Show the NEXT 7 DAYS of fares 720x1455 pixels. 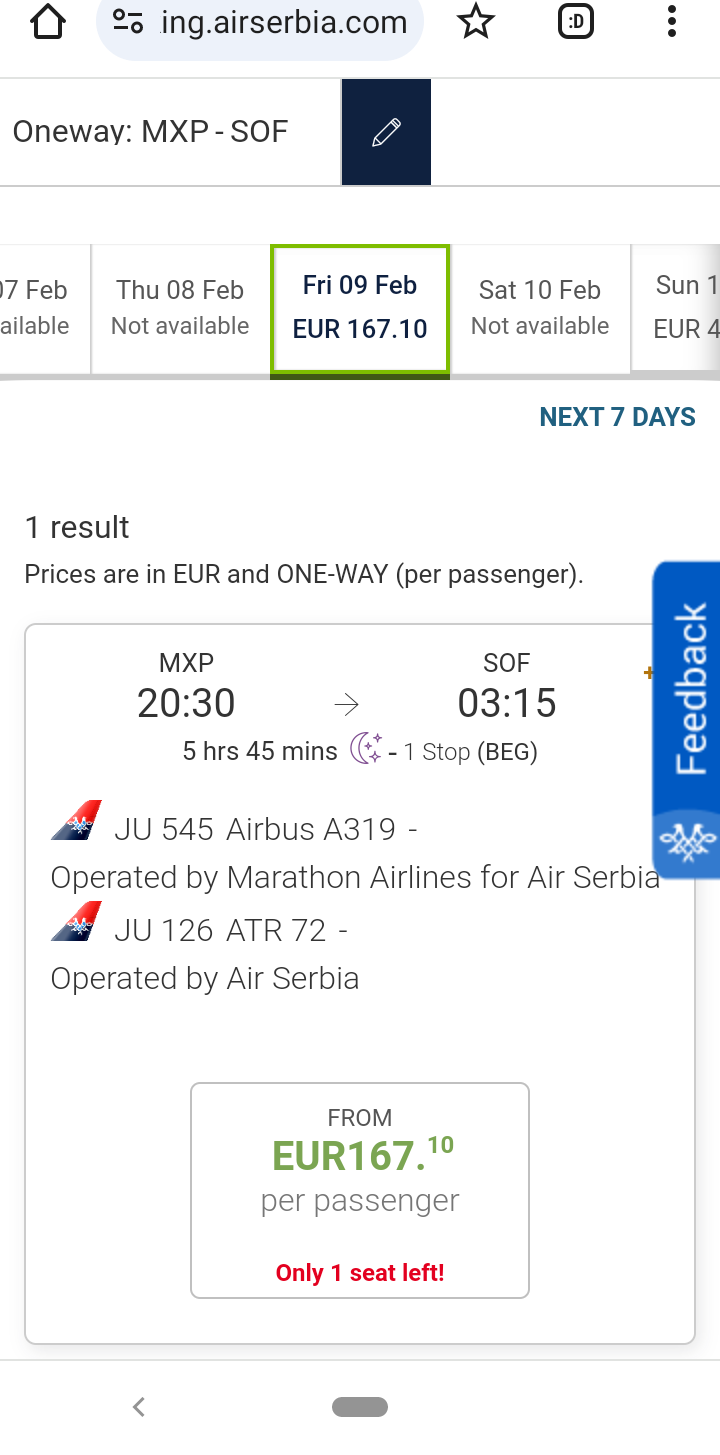(x=617, y=417)
